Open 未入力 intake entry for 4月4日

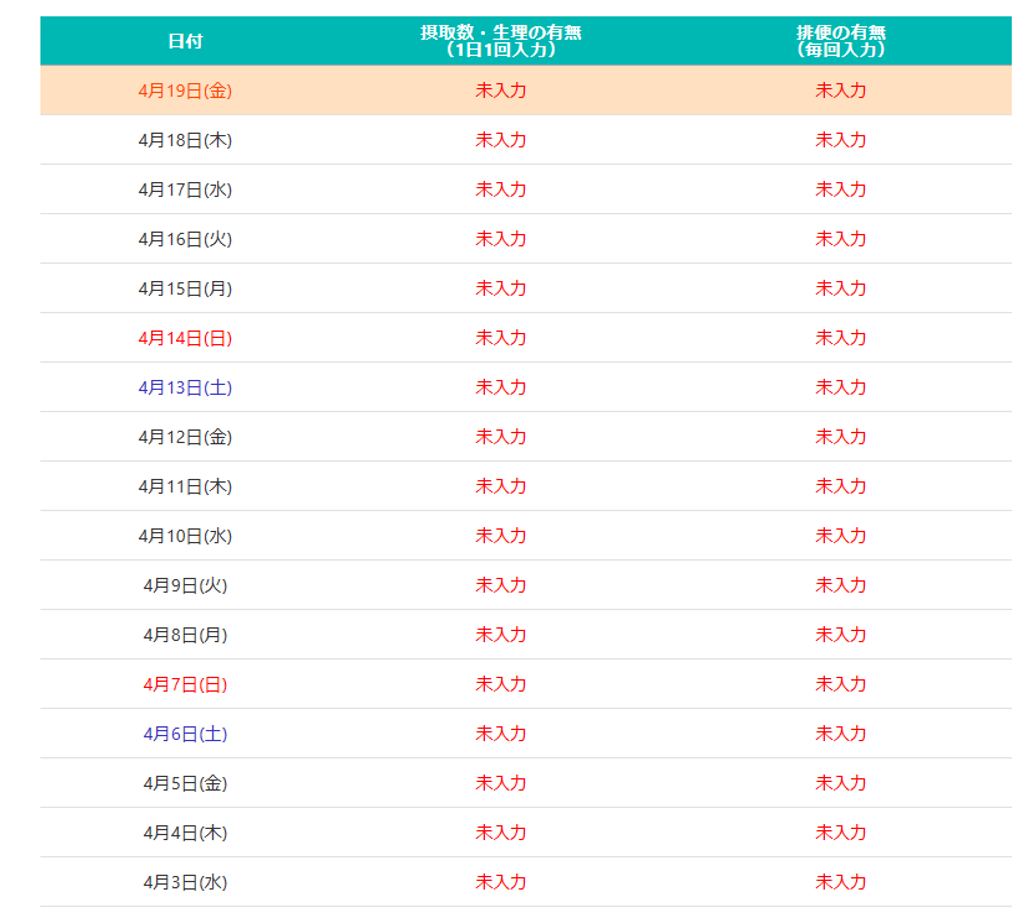click(x=501, y=833)
